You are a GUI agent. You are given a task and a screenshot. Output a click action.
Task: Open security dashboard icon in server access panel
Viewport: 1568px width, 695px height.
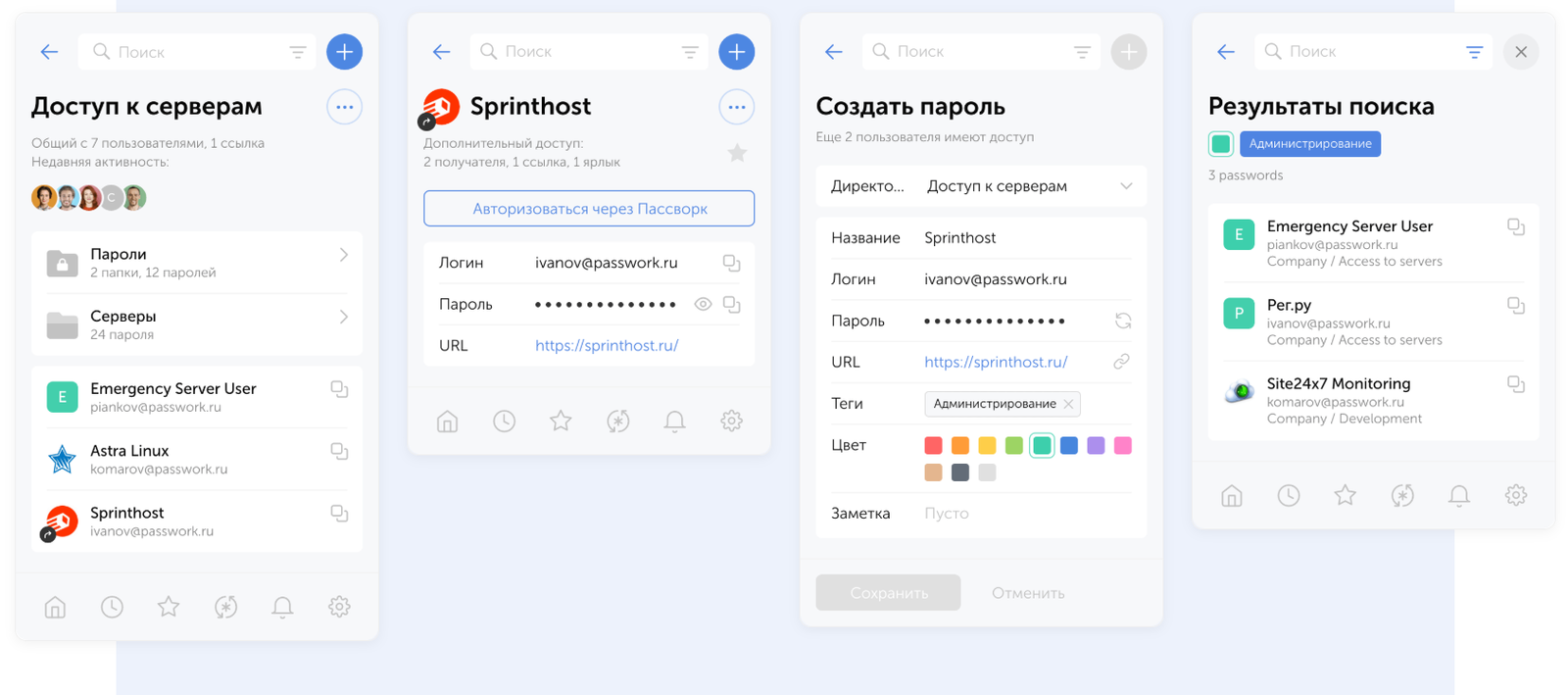tap(225, 607)
